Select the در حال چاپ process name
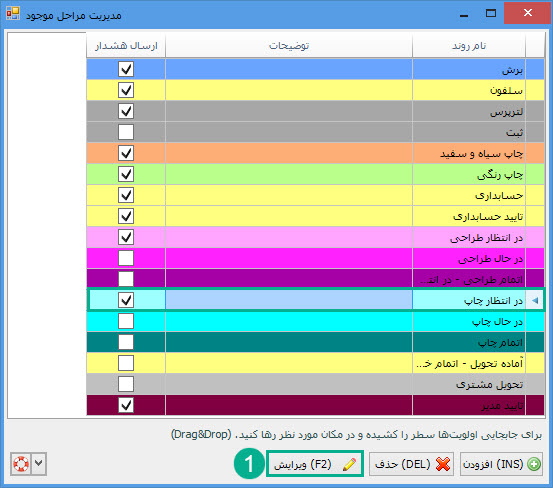 click(x=469, y=321)
